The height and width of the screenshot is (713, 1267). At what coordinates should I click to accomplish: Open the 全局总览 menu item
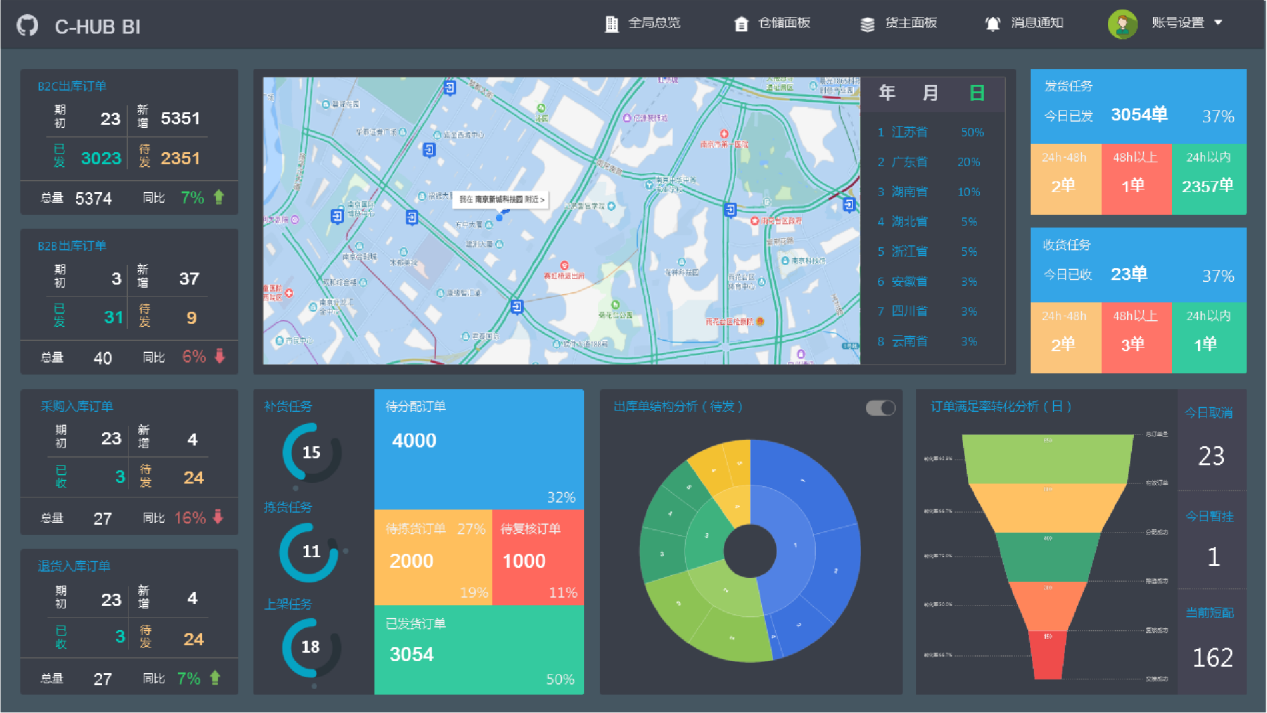[x=654, y=24]
